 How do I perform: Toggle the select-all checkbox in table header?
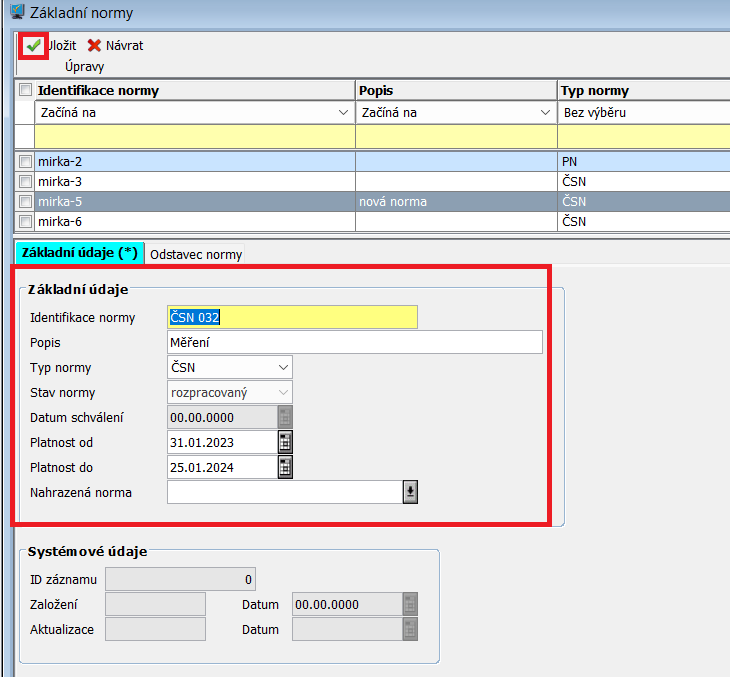(x=25, y=91)
